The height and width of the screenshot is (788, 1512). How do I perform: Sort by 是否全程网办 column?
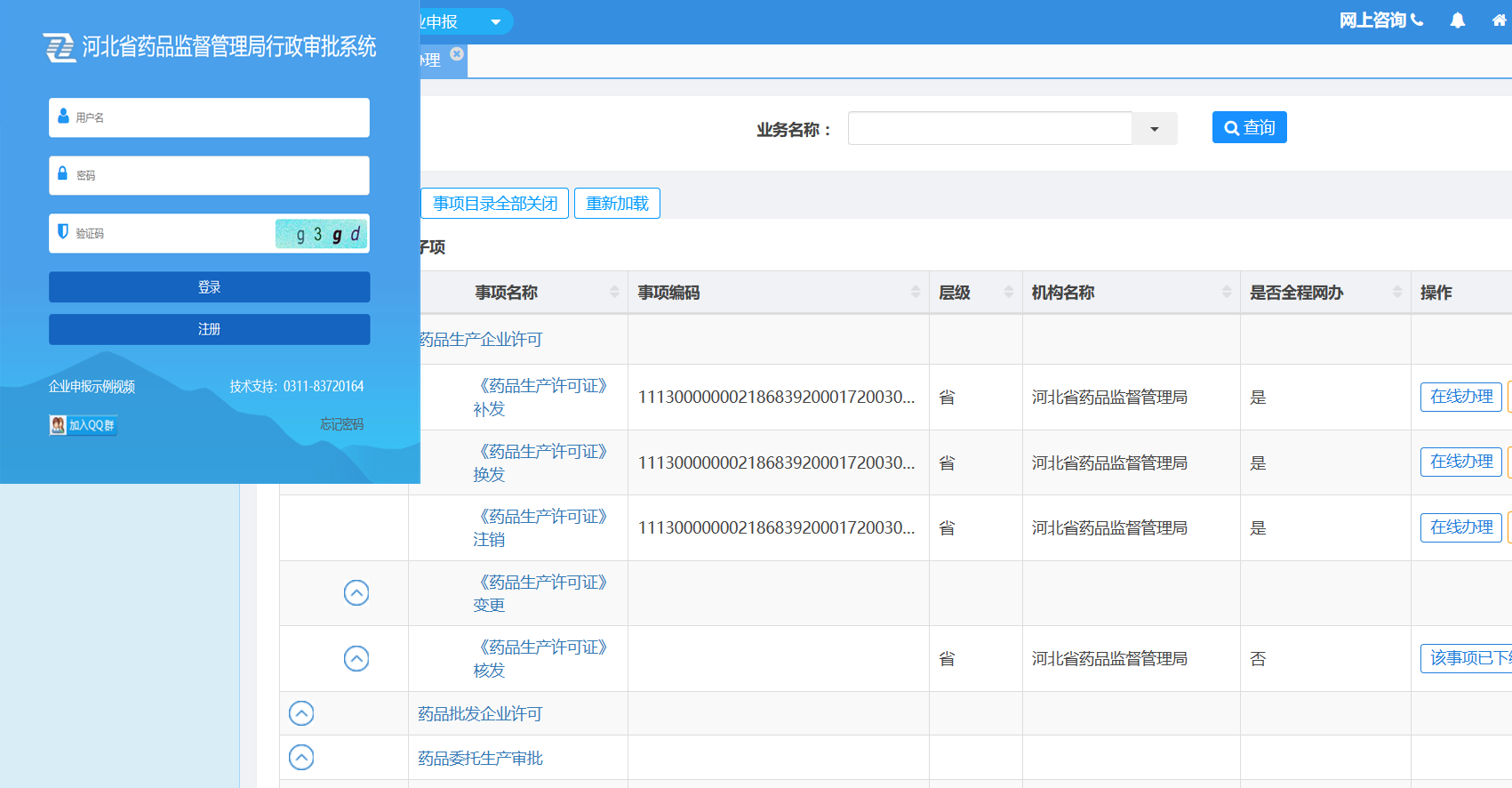coord(1325,293)
